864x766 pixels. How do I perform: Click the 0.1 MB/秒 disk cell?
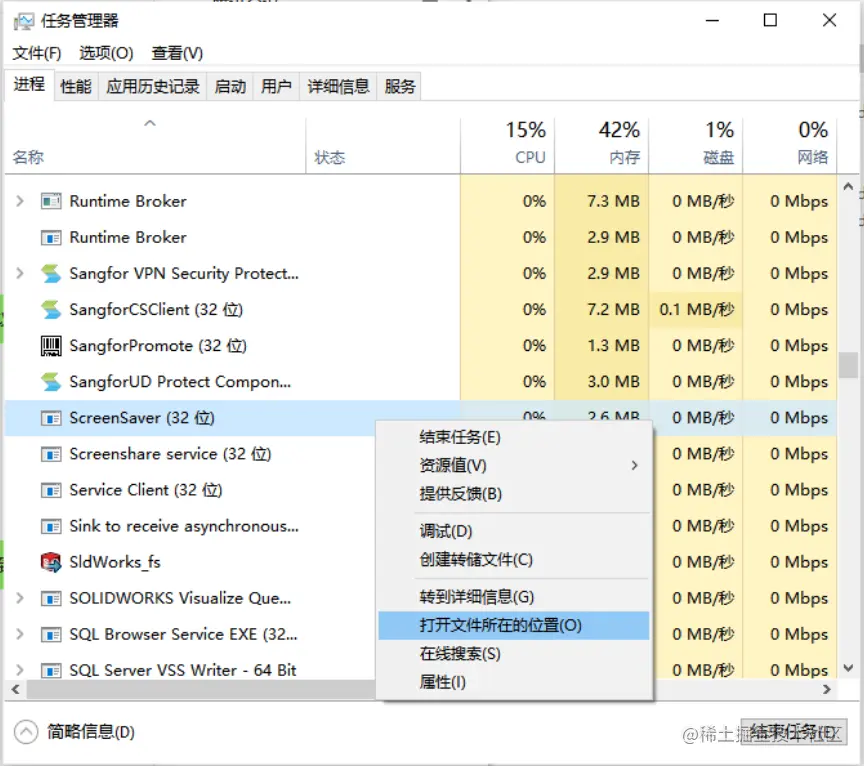696,310
